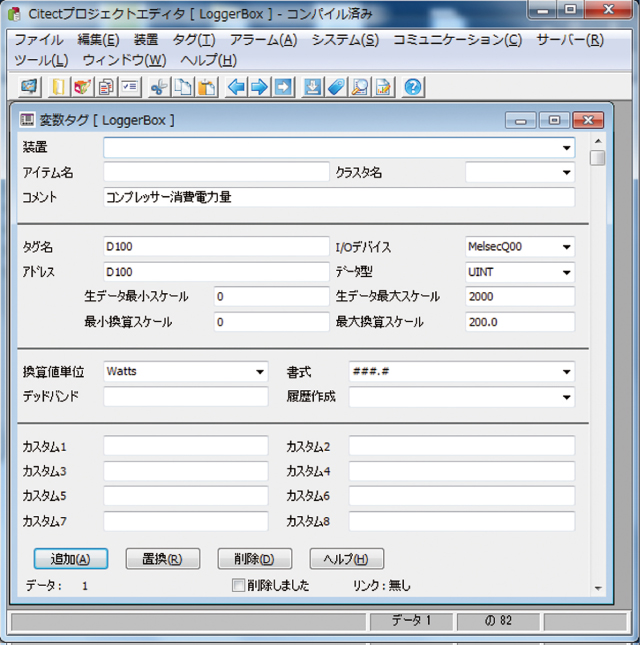Open the システム(S) menu
The width and height of the screenshot is (640, 645).
pyautogui.click(x=345, y=40)
